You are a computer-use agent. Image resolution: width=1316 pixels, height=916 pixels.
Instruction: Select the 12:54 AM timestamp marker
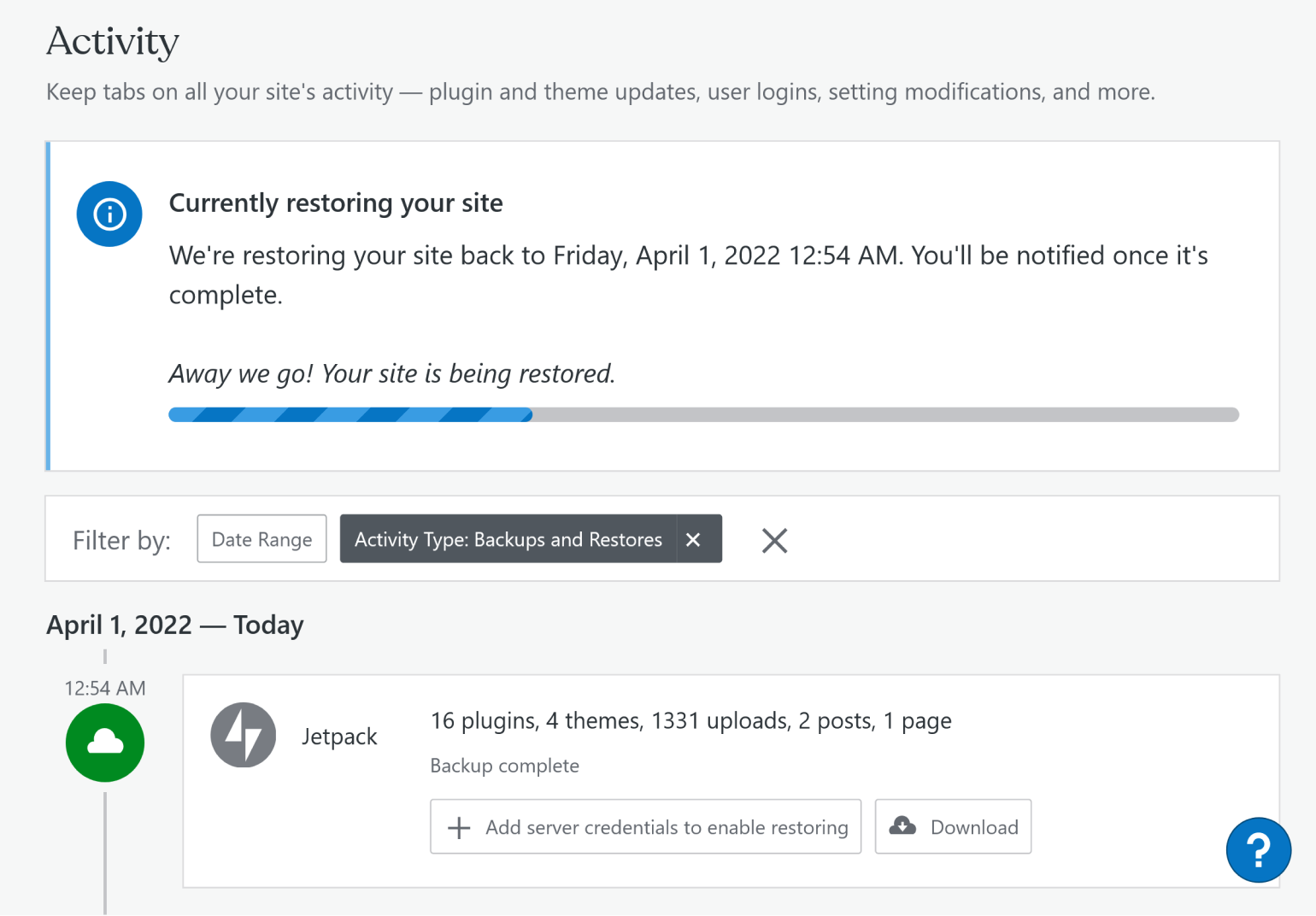pyautogui.click(x=105, y=688)
